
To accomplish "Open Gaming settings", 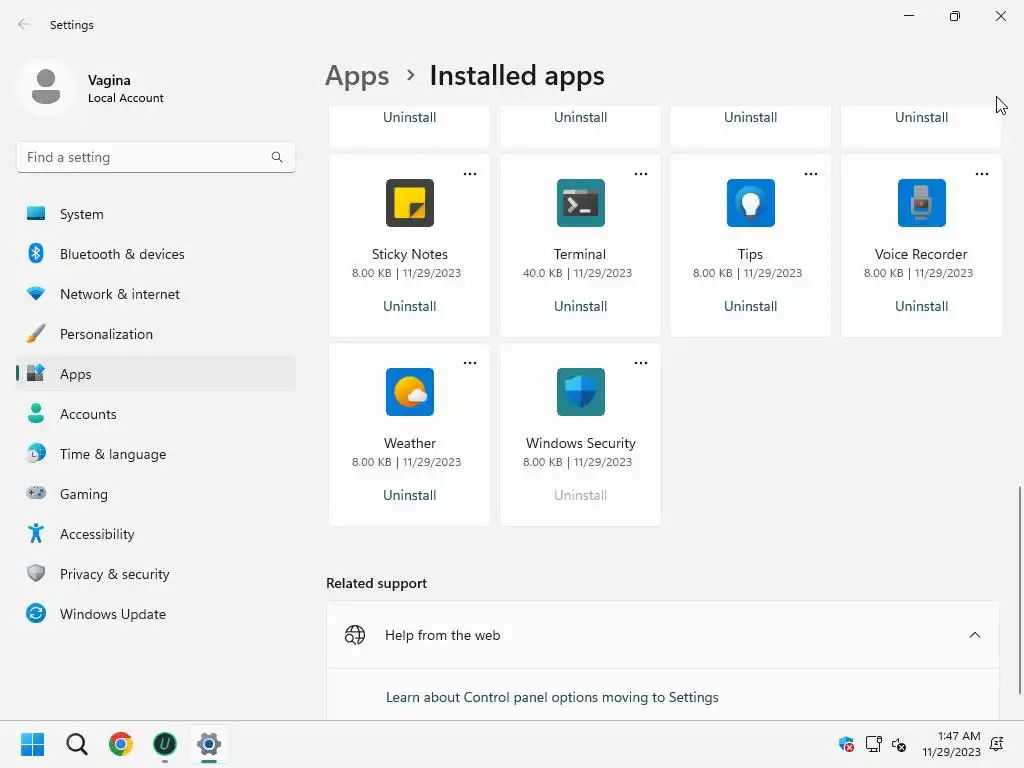I will 155,494.
